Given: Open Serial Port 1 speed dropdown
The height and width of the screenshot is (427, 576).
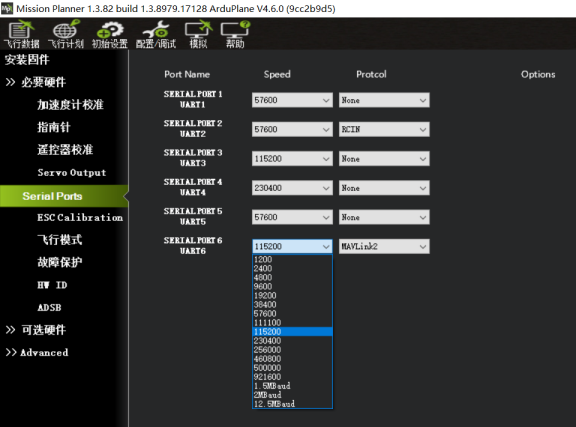Looking at the screenshot, I should 292,100.
